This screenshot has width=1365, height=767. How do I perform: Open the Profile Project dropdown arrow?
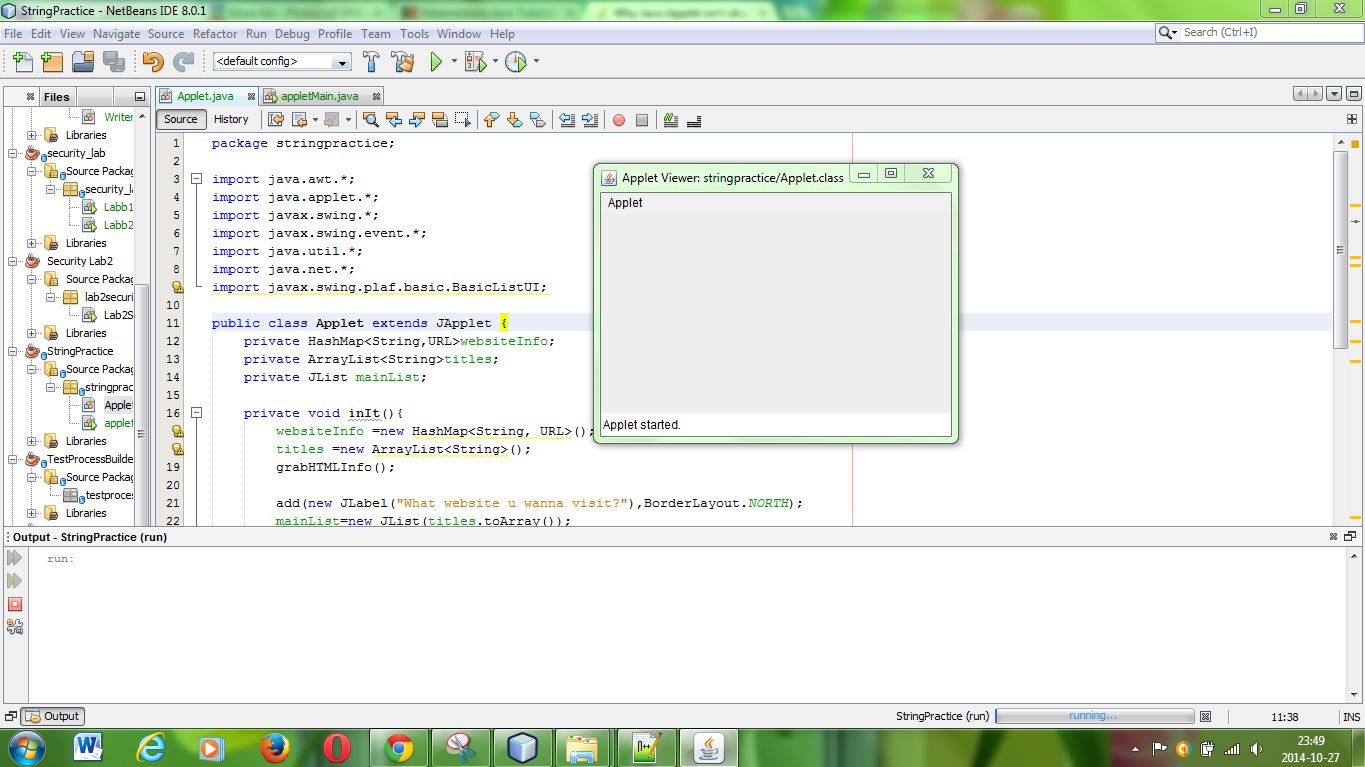coord(535,62)
